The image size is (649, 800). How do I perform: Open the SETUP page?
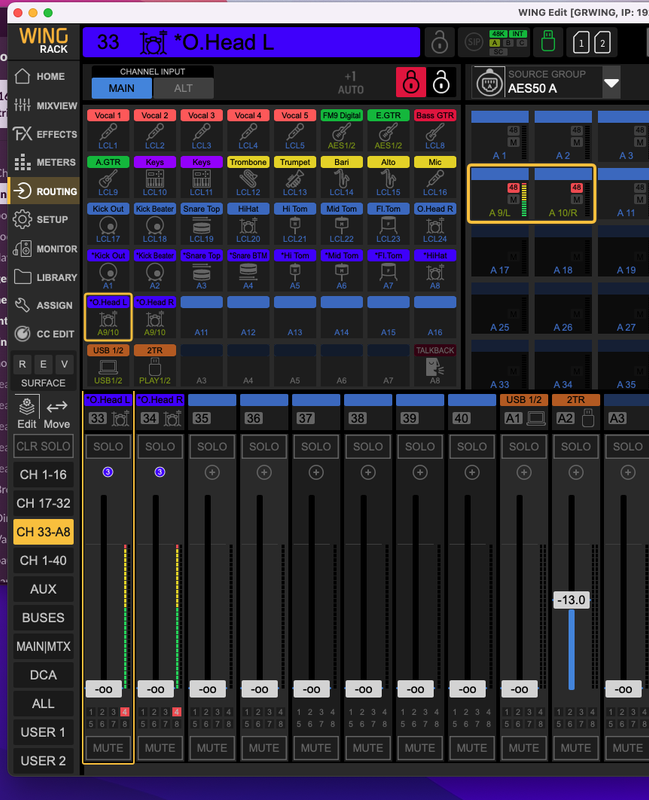(43, 219)
